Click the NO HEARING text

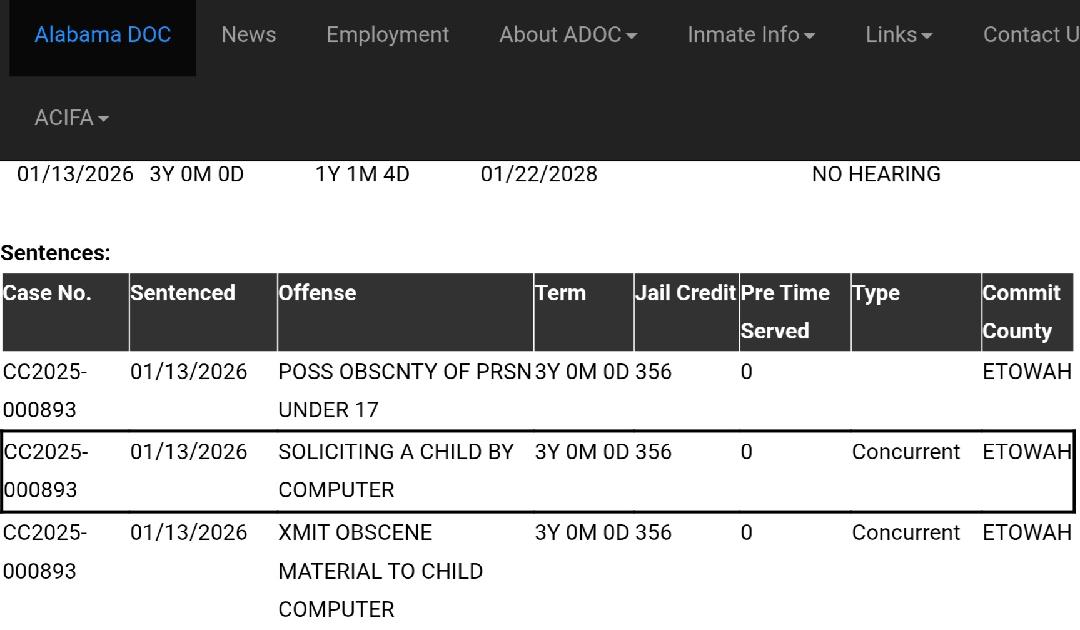pos(876,174)
